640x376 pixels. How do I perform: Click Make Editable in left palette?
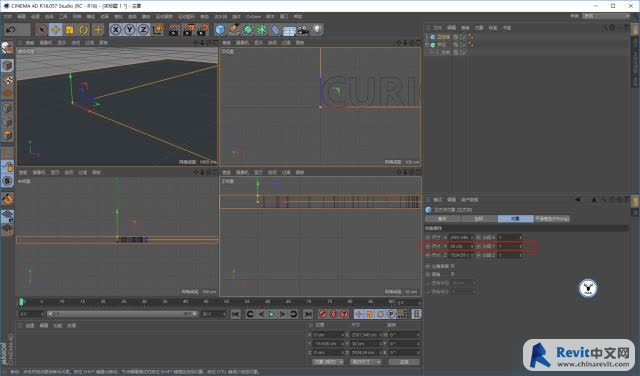(7, 48)
